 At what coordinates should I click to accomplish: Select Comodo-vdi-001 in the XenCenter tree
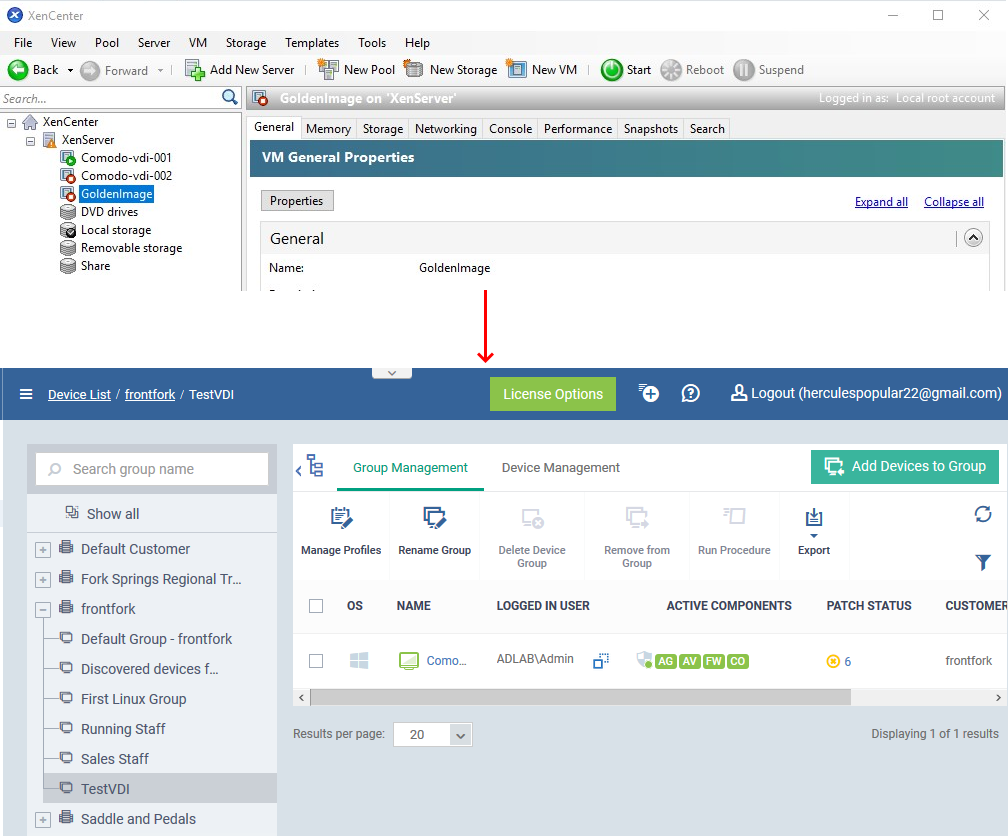126,158
